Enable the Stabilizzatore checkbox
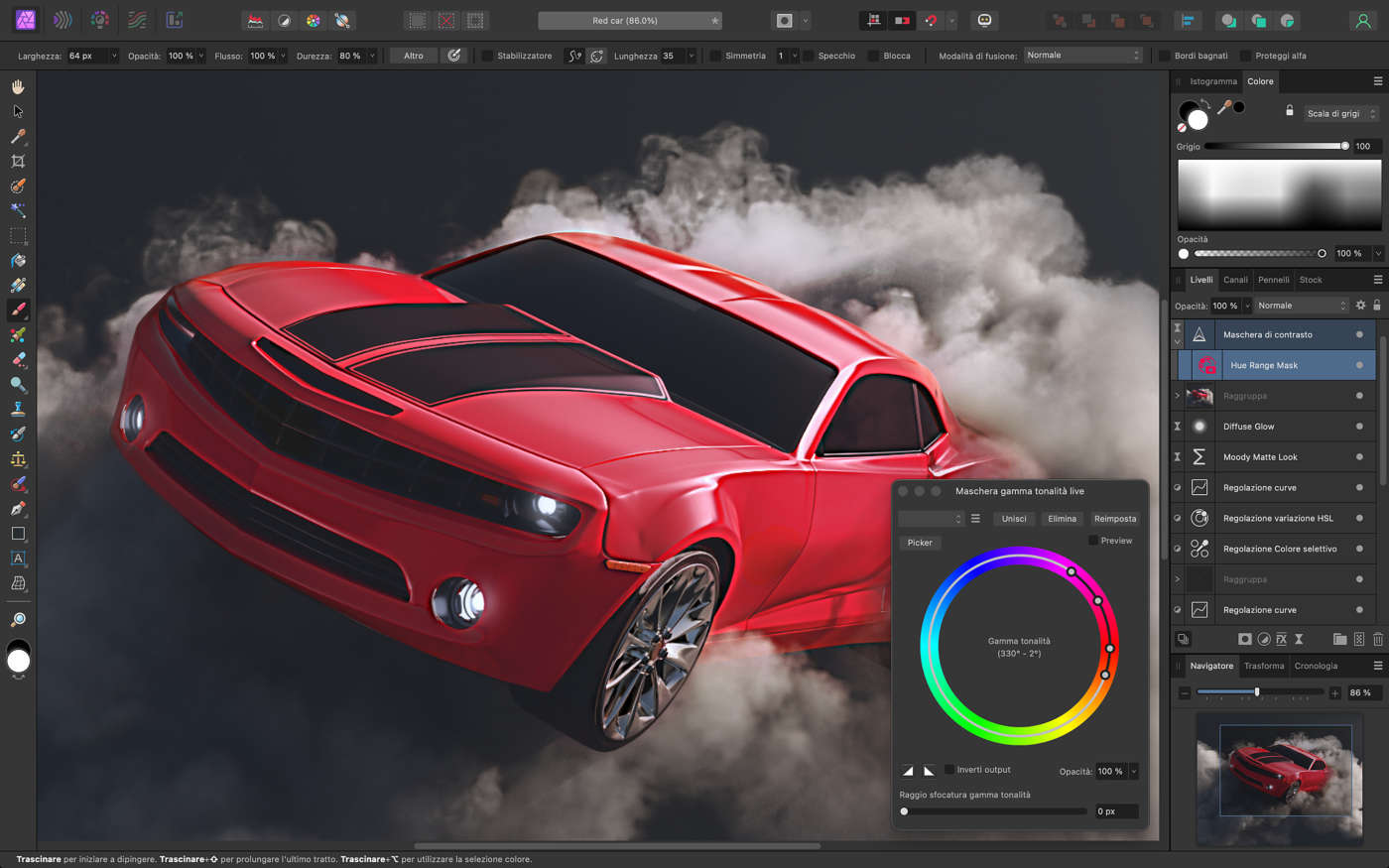Screen dimensions: 1389x868 [487, 57]
